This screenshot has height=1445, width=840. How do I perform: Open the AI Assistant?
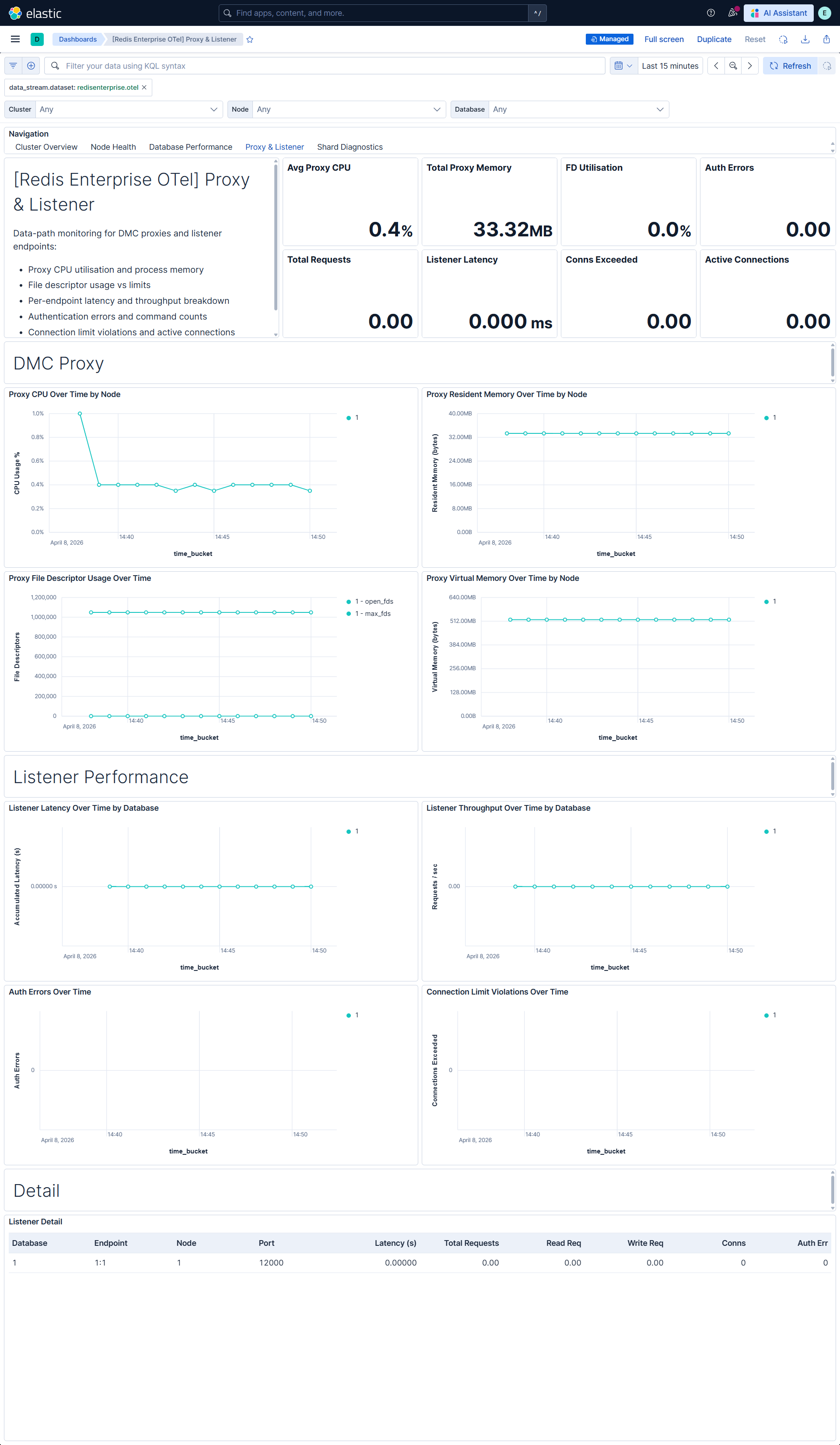(x=778, y=13)
